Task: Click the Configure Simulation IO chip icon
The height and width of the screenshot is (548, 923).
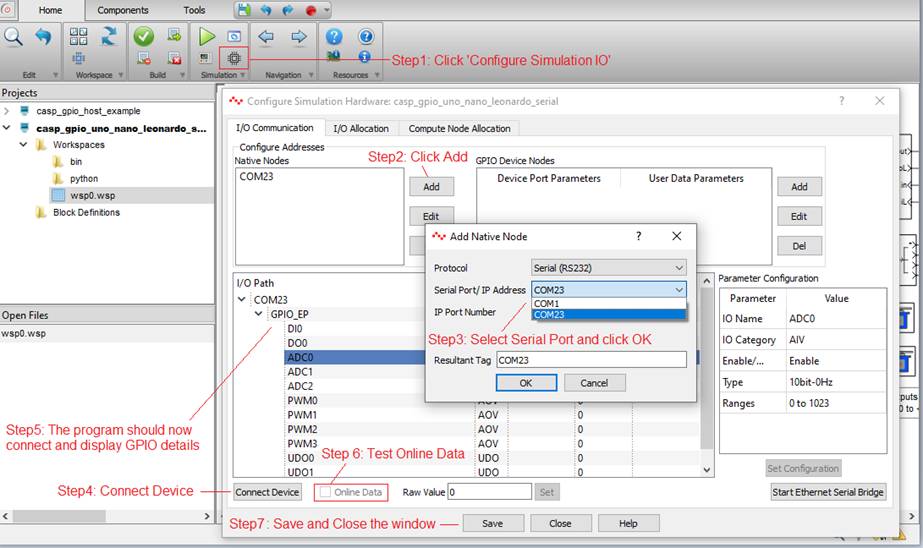Action: click(234, 59)
